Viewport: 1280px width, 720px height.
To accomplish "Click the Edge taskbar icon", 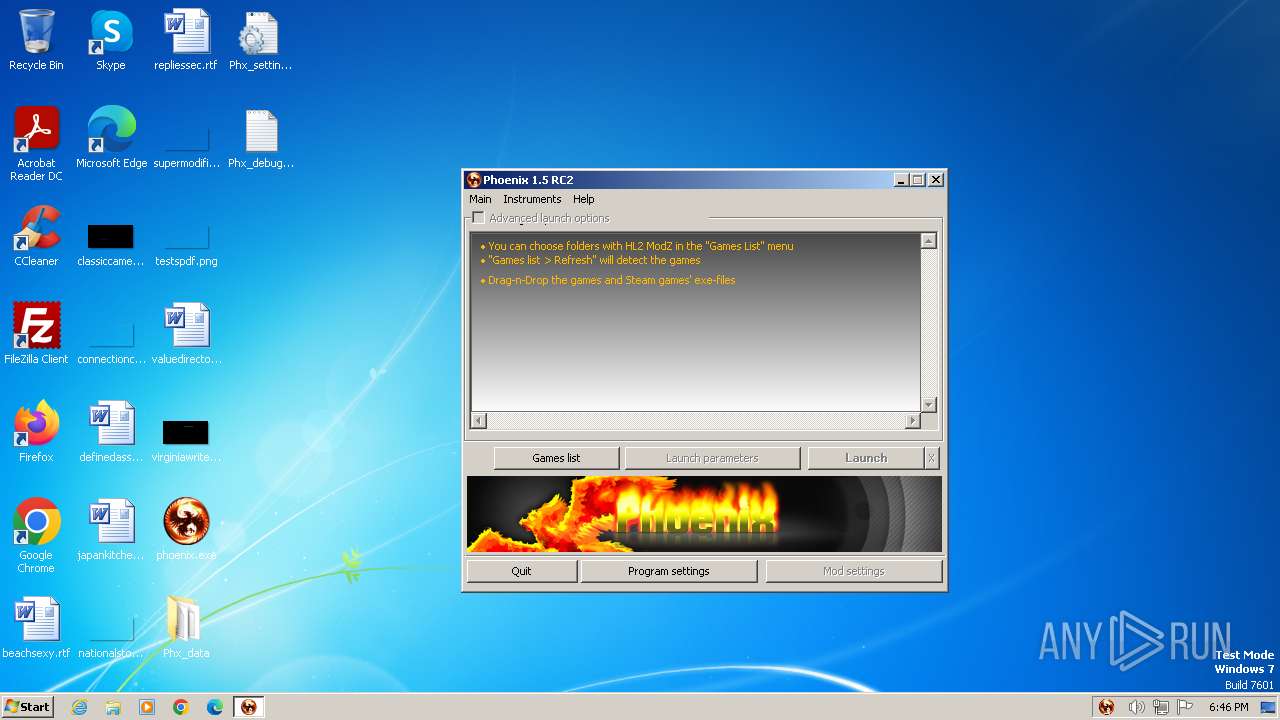I will (x=215, y=707).
